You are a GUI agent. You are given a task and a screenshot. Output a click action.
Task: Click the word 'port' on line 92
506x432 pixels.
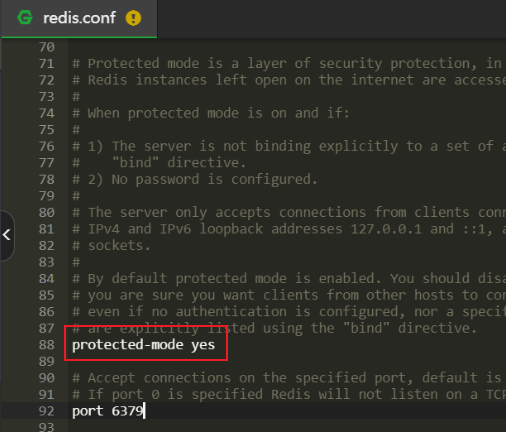coord(88,412)
